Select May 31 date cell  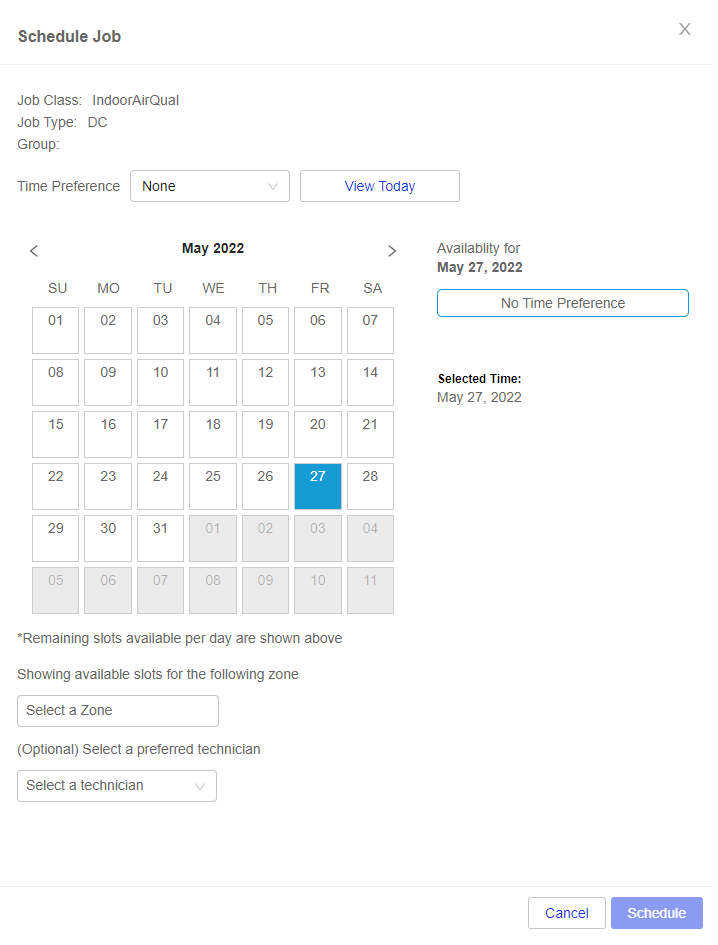pyautogui.click(x=160, y=538)
